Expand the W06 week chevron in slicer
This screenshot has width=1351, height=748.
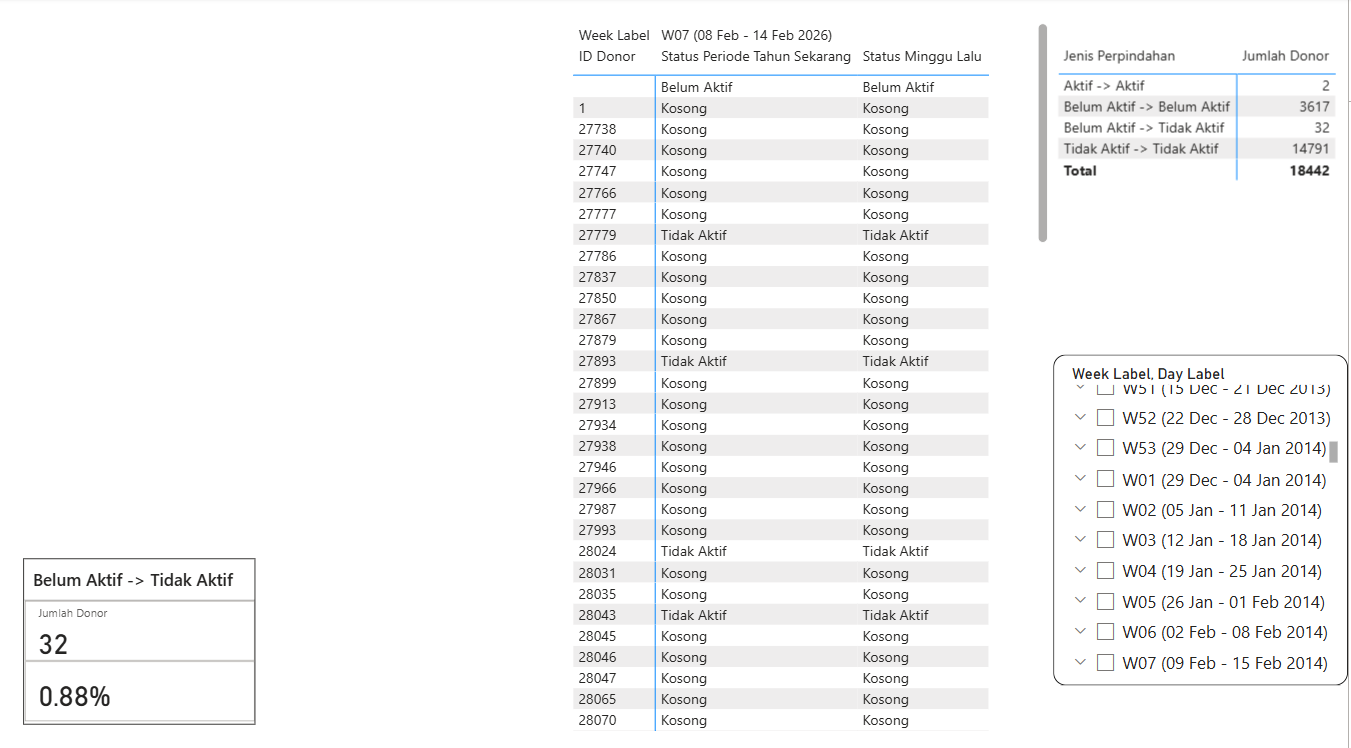pyautogui.click(x=1080, y=632)
